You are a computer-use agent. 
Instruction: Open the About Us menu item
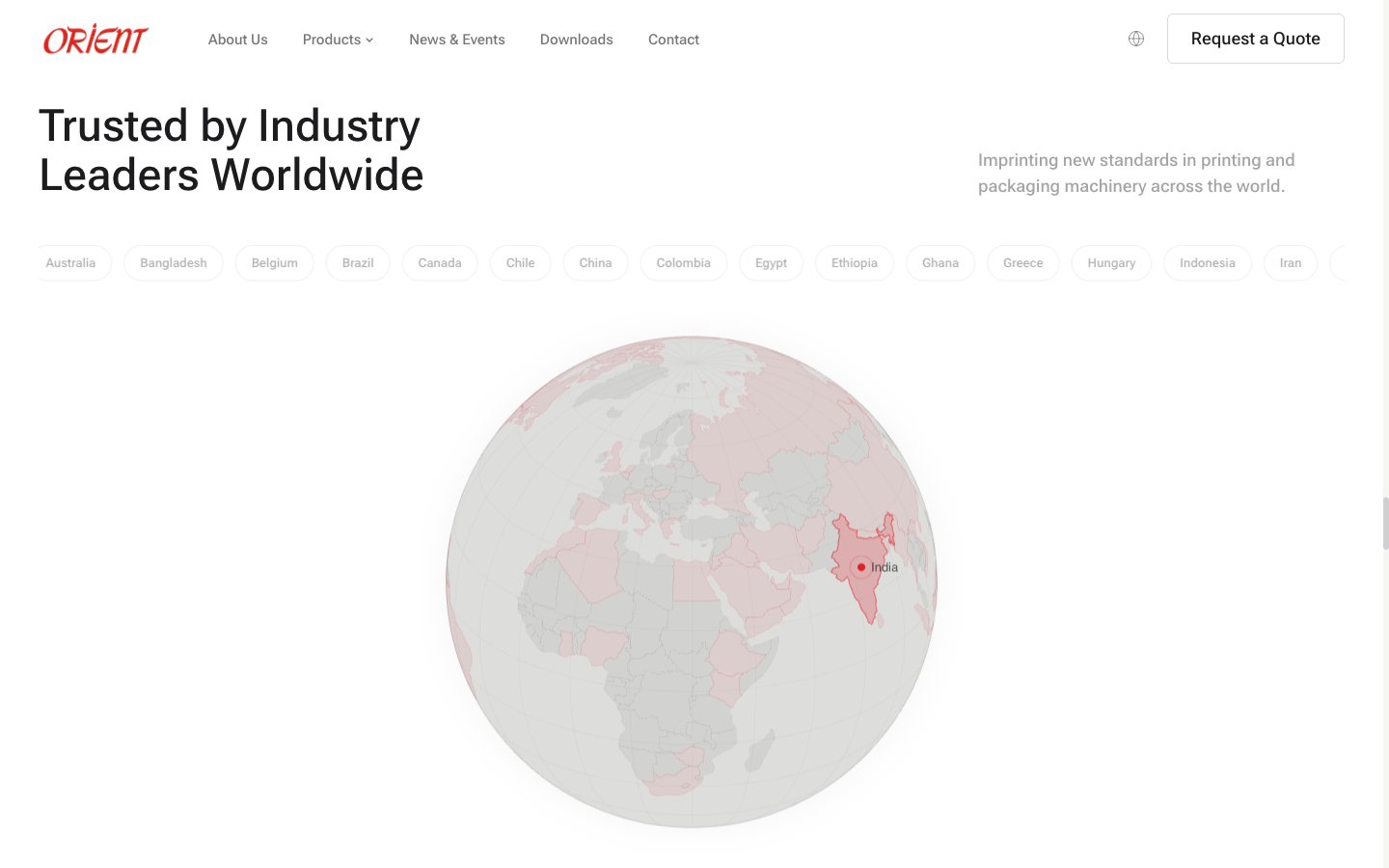point(237,40)
